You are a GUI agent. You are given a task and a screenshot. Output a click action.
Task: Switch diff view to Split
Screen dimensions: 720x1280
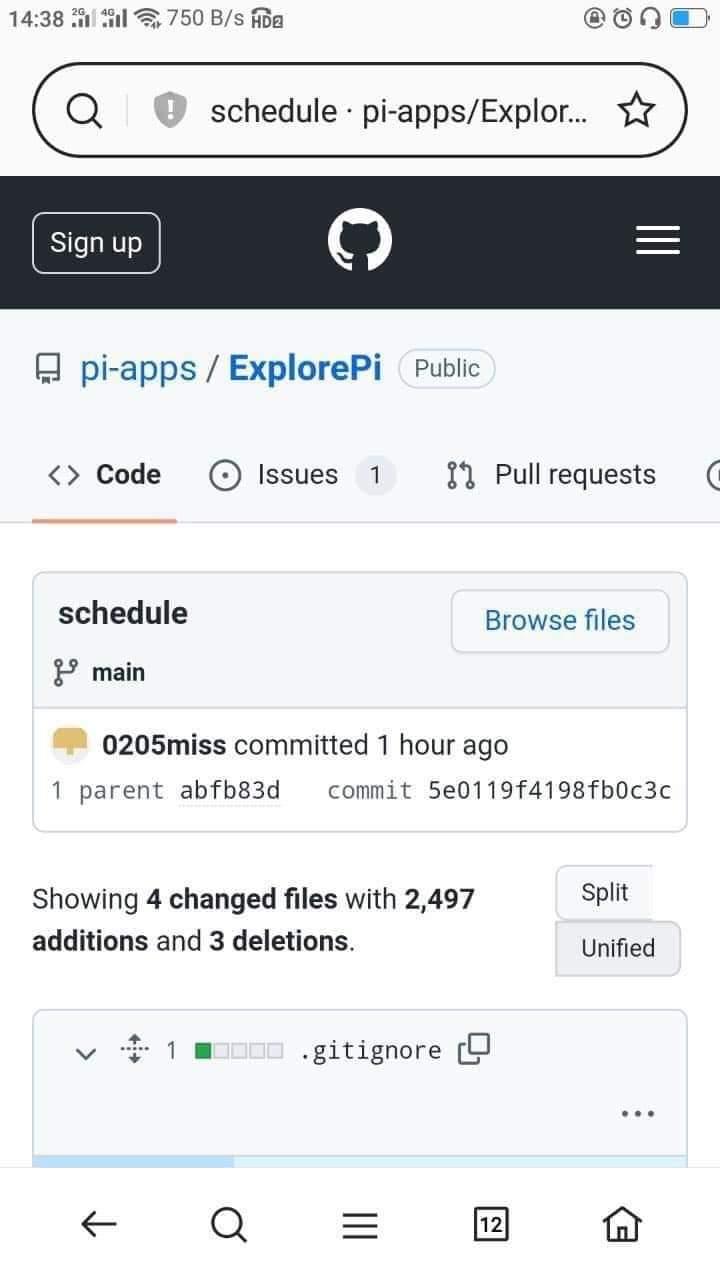tap(604, 892)
